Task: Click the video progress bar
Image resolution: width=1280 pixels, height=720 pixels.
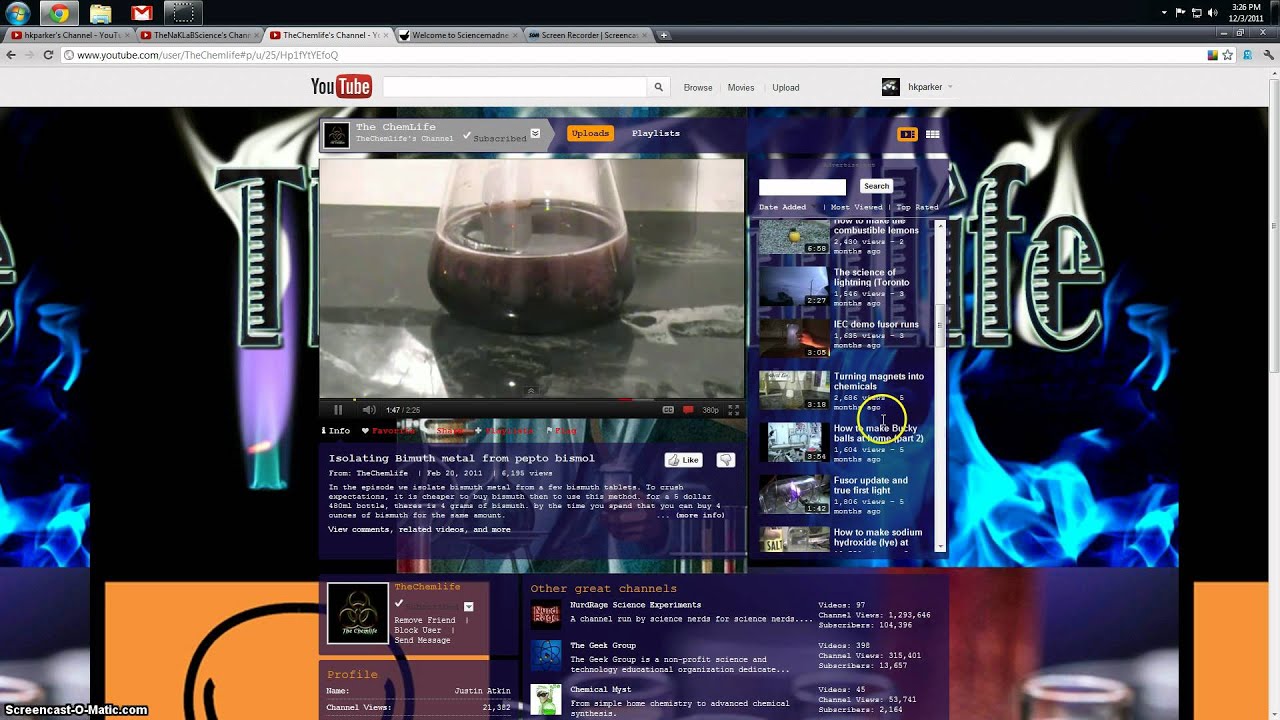Action: tap(531, 399)
